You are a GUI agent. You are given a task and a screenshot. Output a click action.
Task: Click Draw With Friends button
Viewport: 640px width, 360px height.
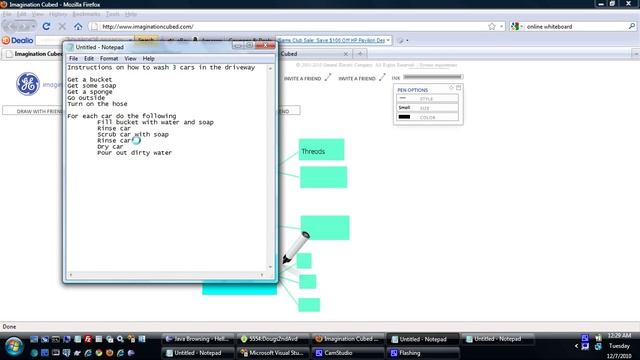click(x=33, y=111)
